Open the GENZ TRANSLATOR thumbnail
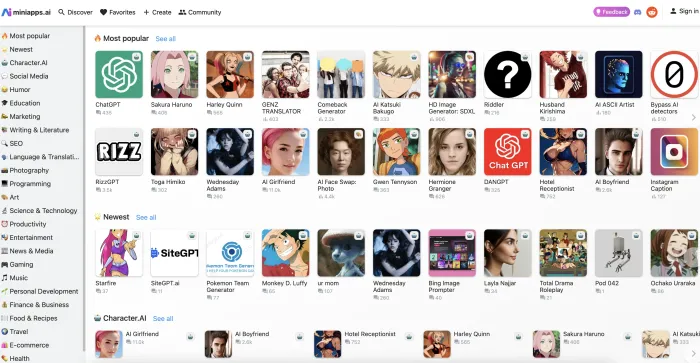Image resolution: width=700 pixels, height=363 pixels. [x=286, y=75]
